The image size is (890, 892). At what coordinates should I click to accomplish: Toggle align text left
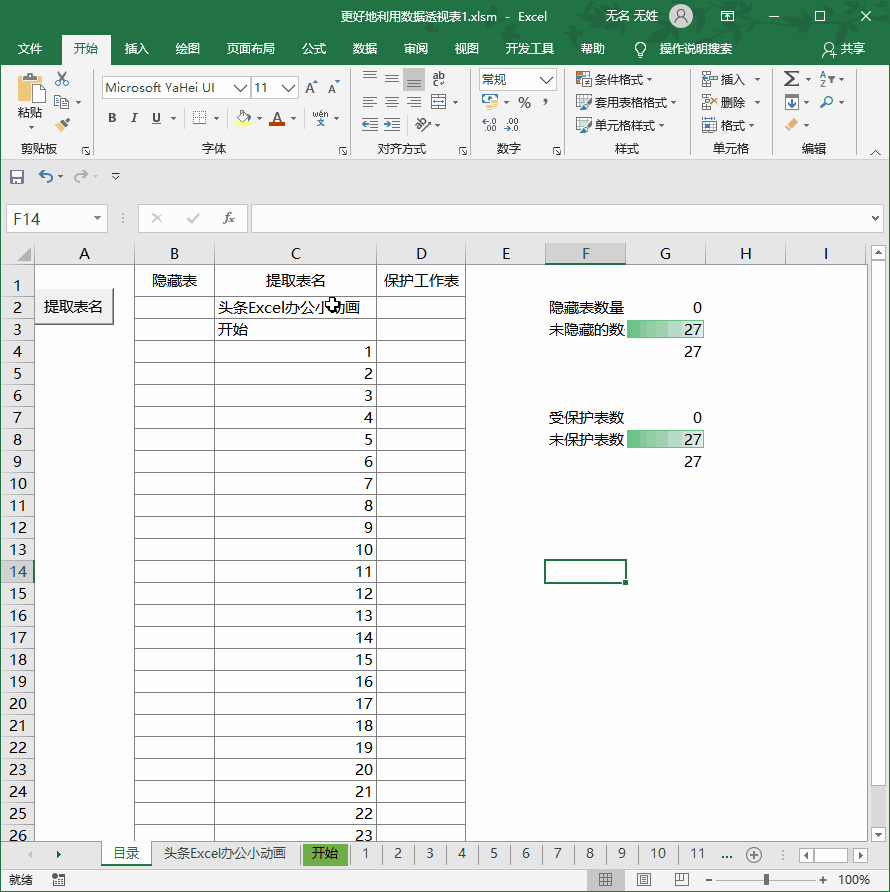coord(370,102)
